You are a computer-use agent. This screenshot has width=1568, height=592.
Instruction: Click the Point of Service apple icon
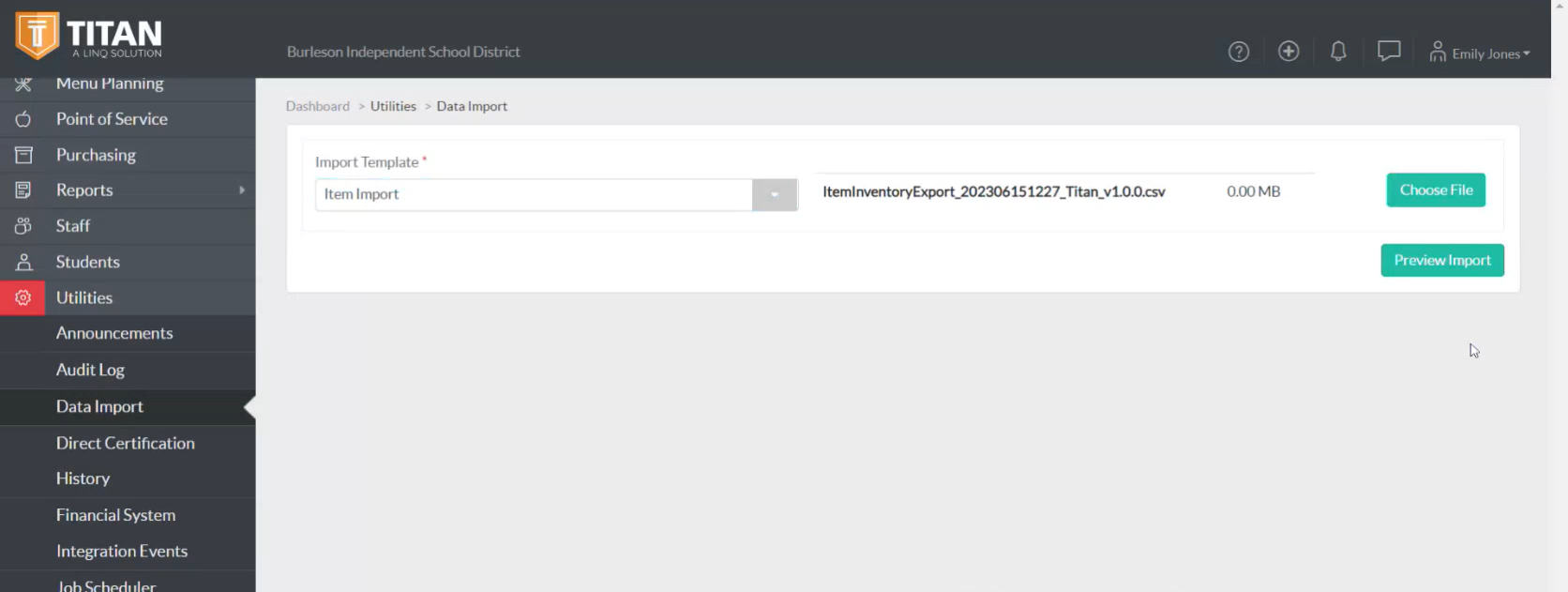[23, 119]
